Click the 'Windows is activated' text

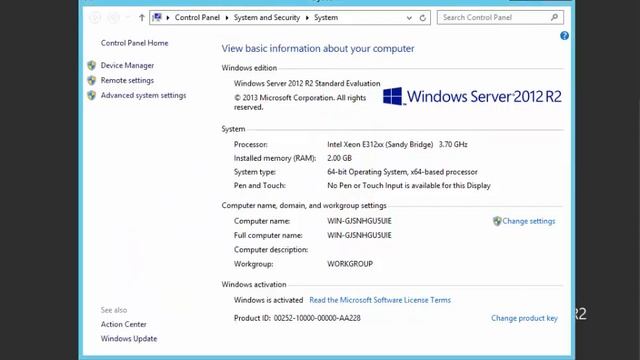click(268, 300)
